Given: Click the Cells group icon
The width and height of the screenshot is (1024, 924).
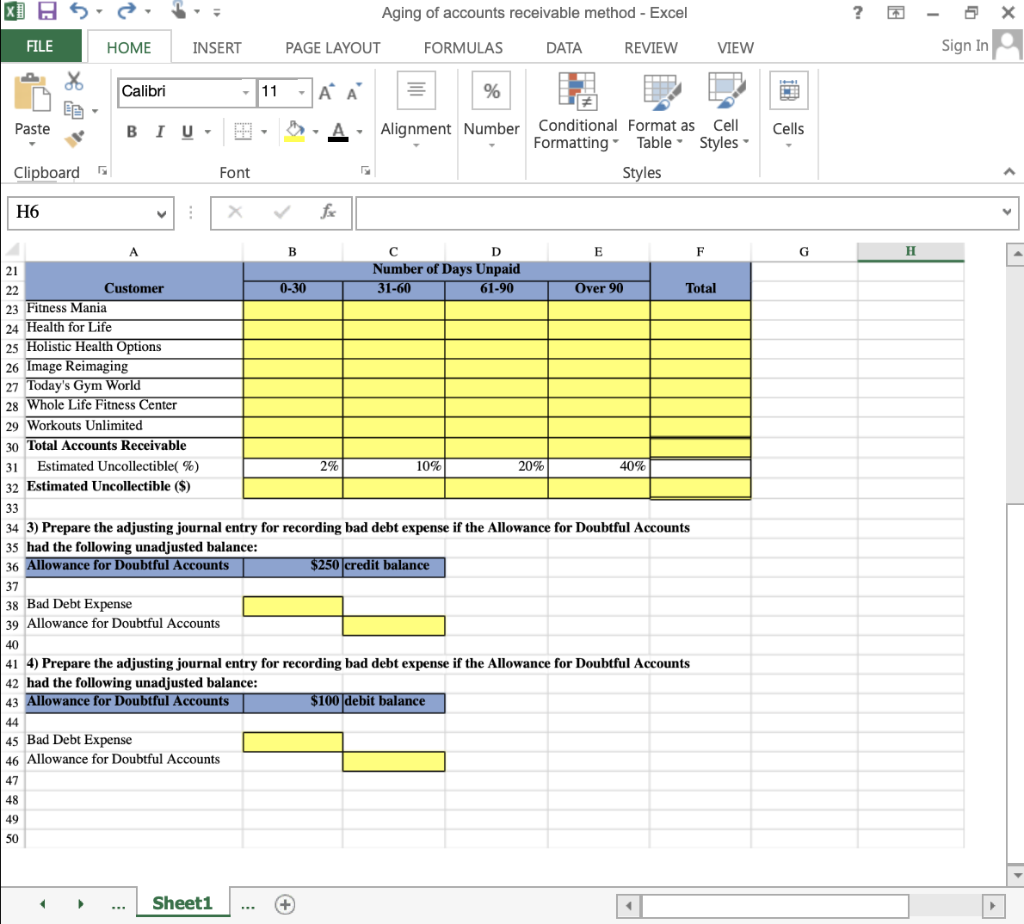Looking at the screenshot, I should click(x=789, y=90).
